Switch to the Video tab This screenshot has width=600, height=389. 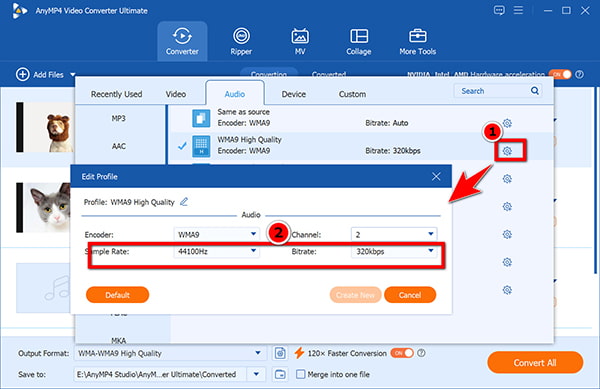(x=176, y=94)
